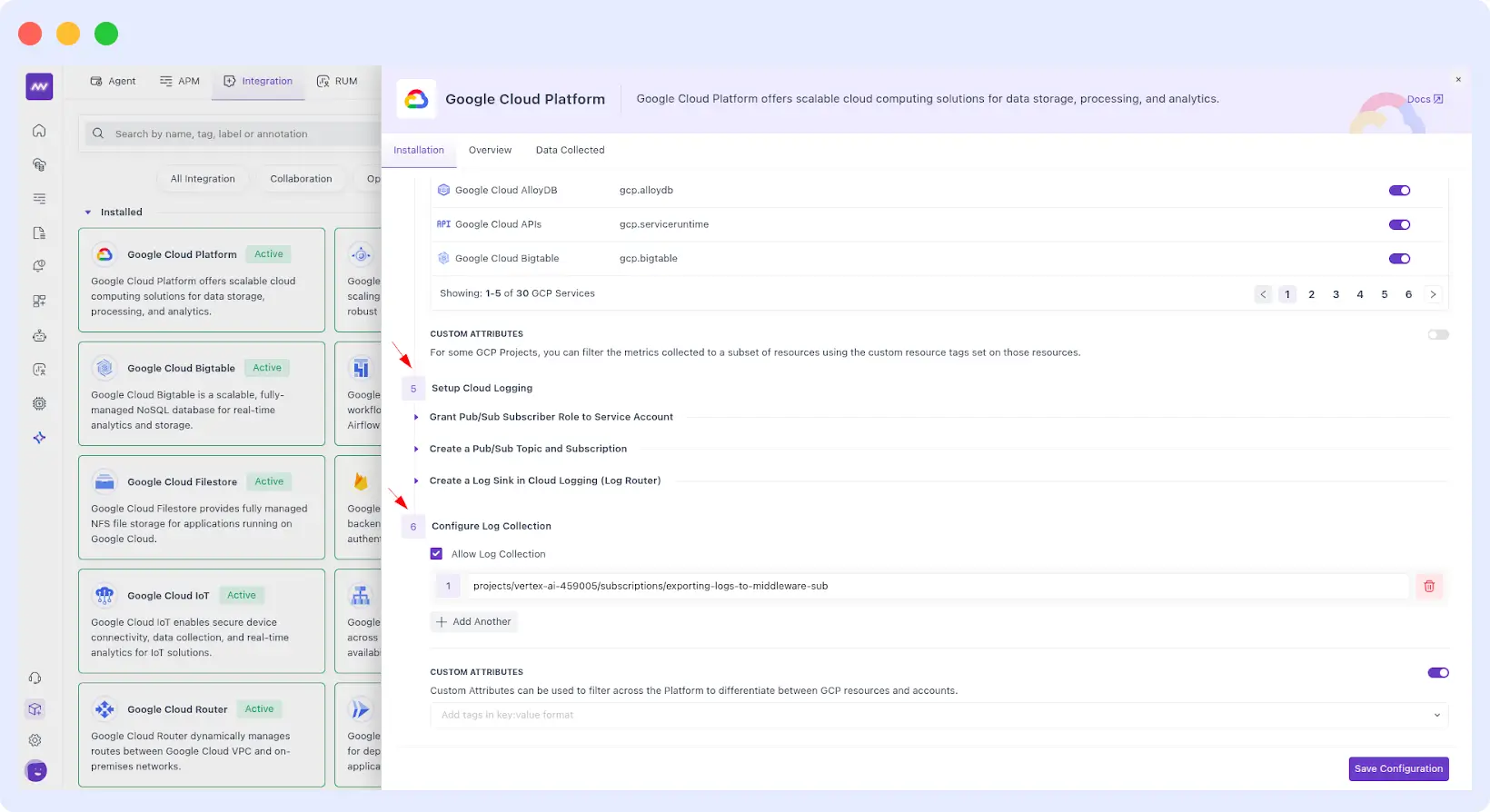This screenshot has width=1490, height=812.
Task: Open the Google Cloud Filestore integration card
Action: tap(202, 508)
